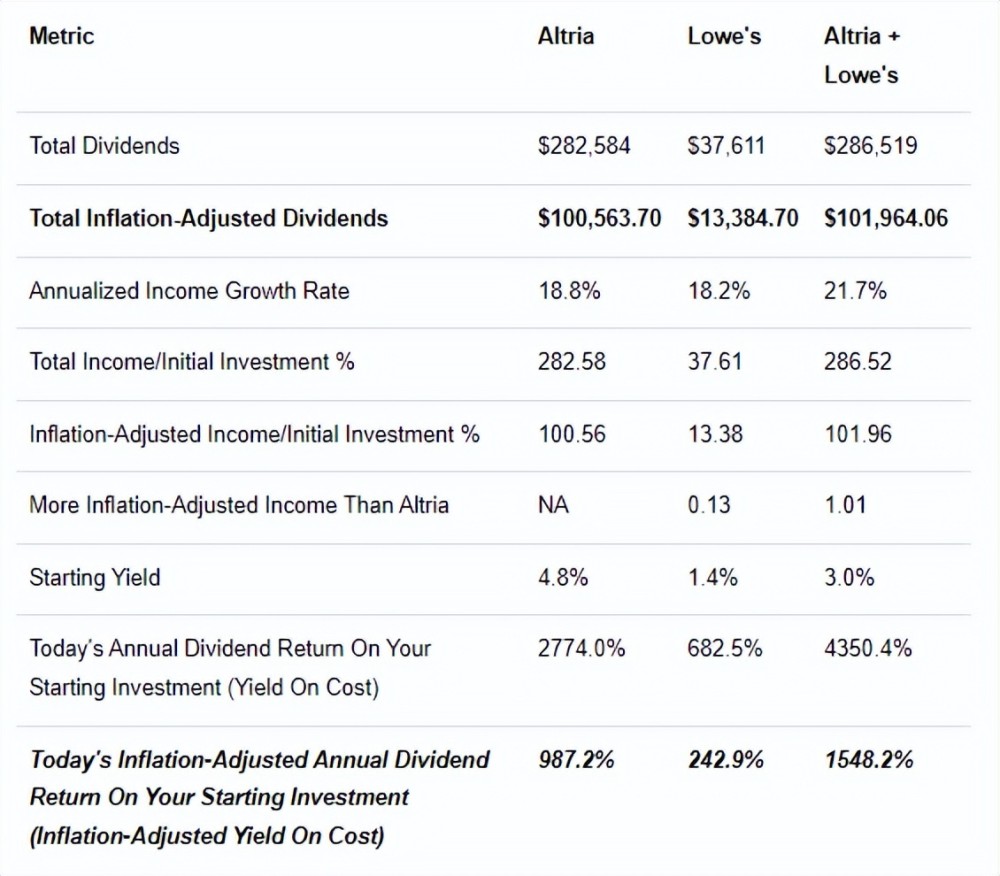Select the Starting Yield row label
The image size is (1000, 876).
point(94,578)
